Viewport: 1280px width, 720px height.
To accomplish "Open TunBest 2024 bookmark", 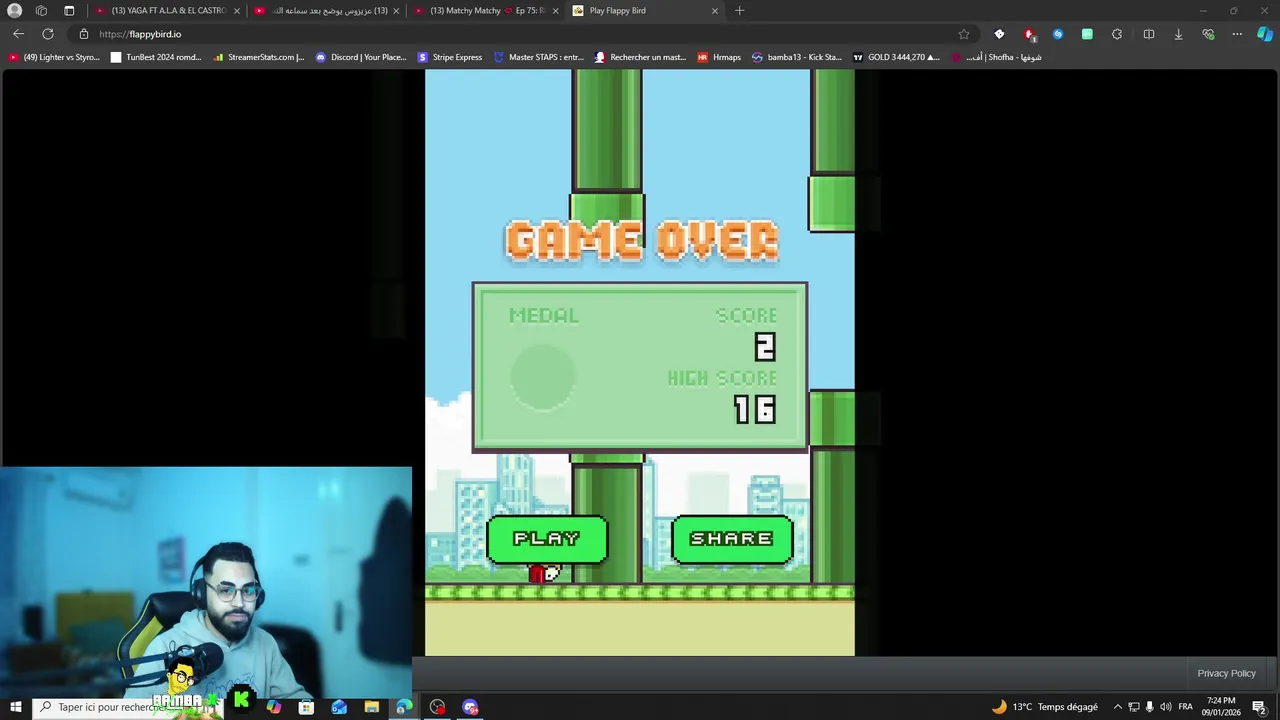I will (x=157, y=57).
